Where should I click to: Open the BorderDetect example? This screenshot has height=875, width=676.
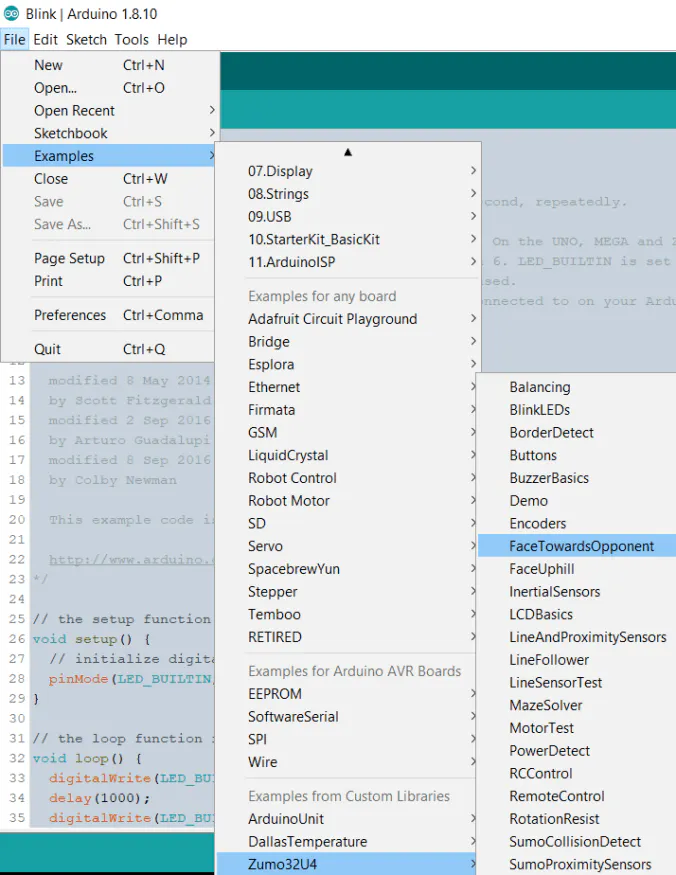(577, 432)
